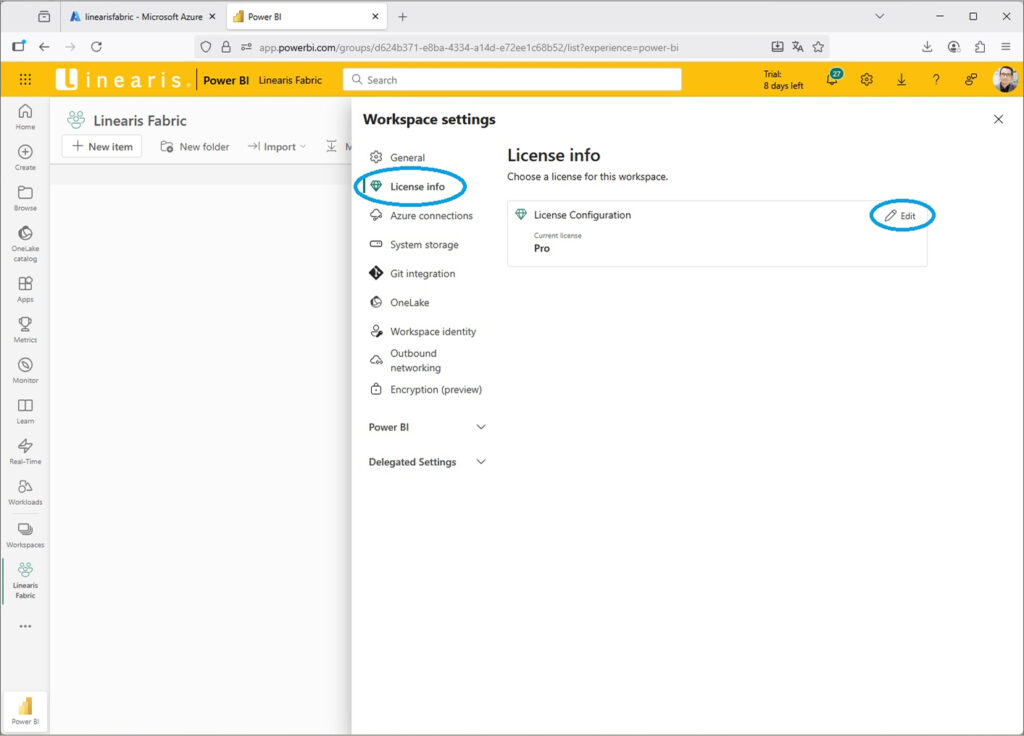The width and height of the screenshot is (1024, 736).
Task: Click the Power BI header link
Action: [226, 80]
